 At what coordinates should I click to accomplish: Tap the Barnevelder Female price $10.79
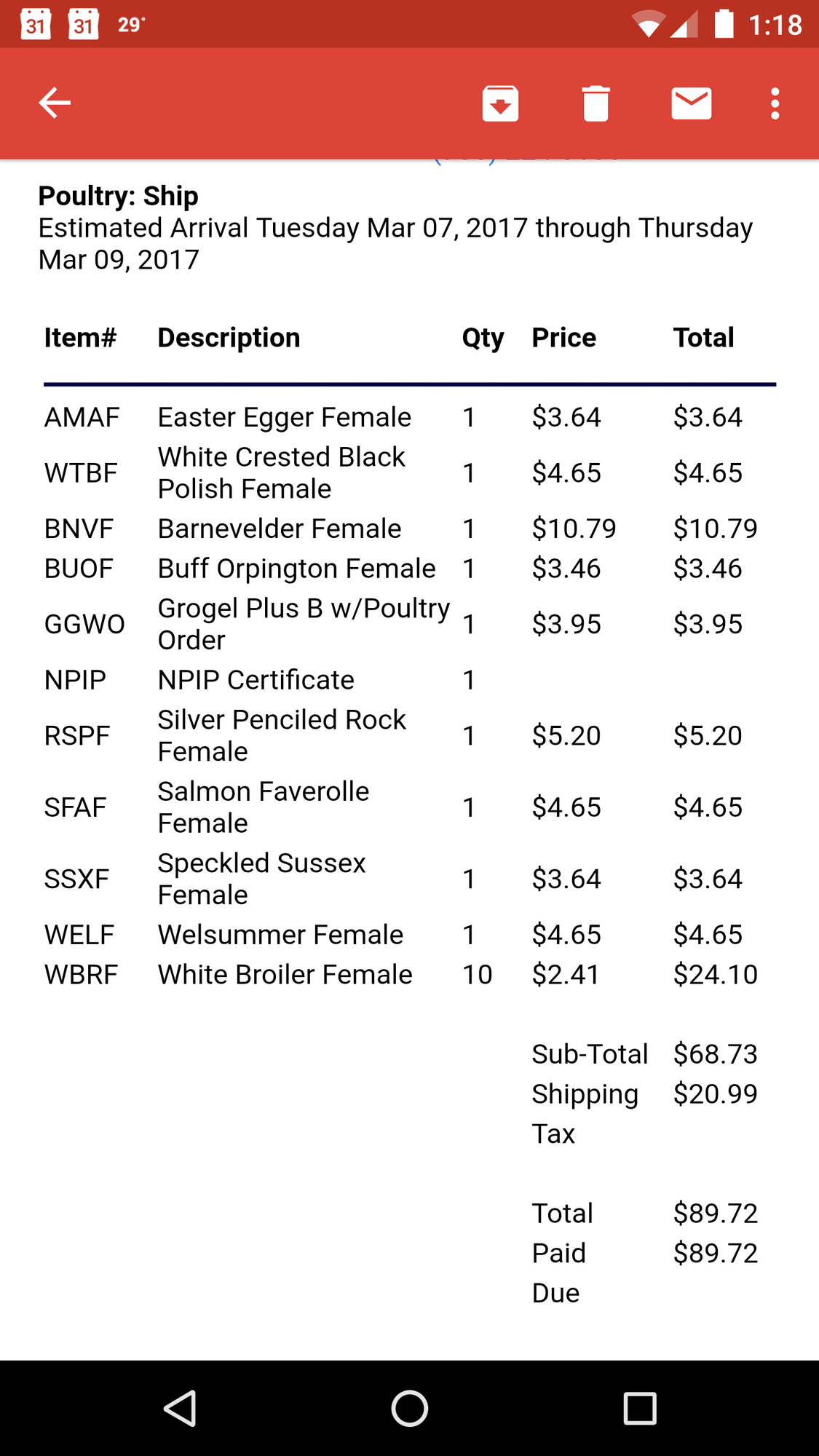point(574,529)
